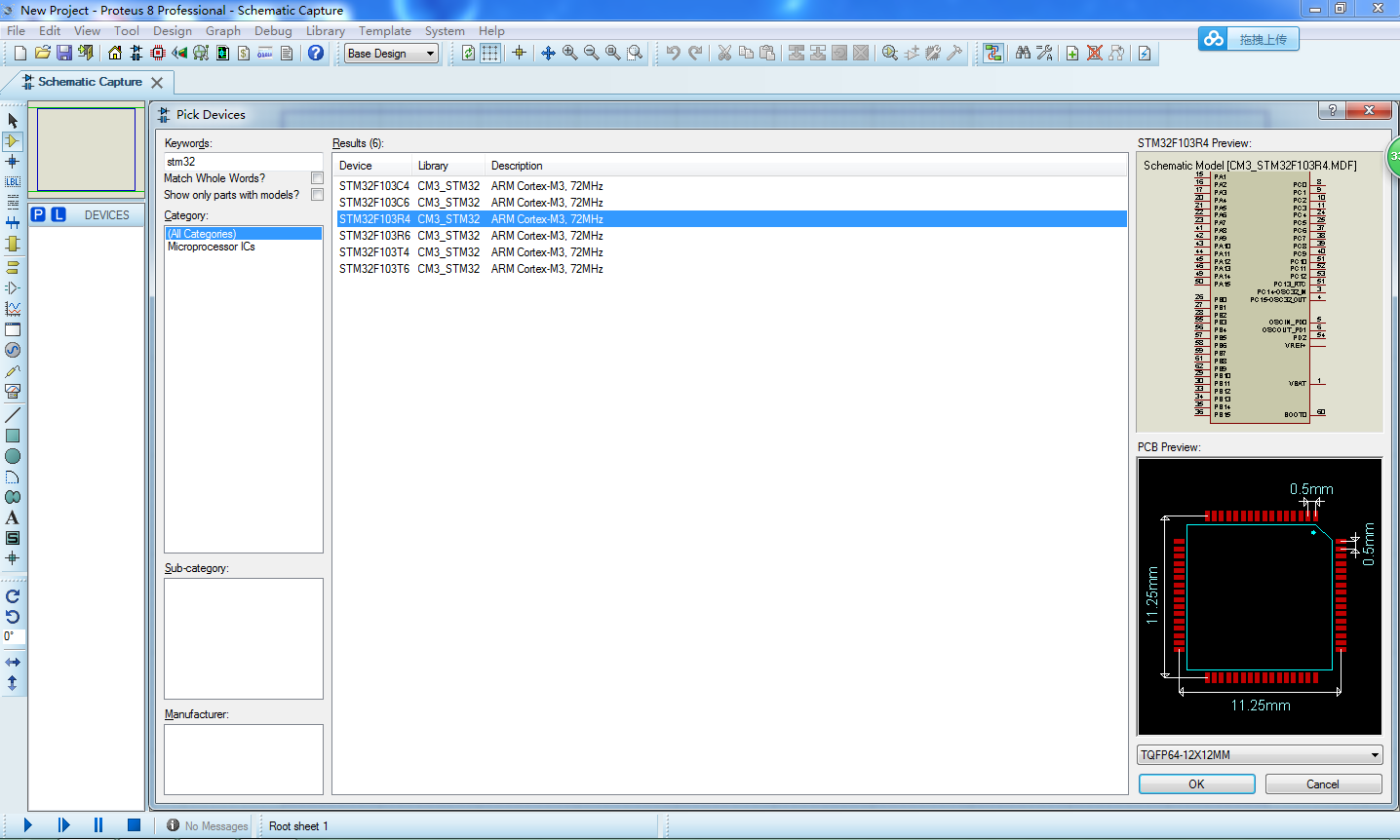Select the Schematic Capture tab

point(90,82)
